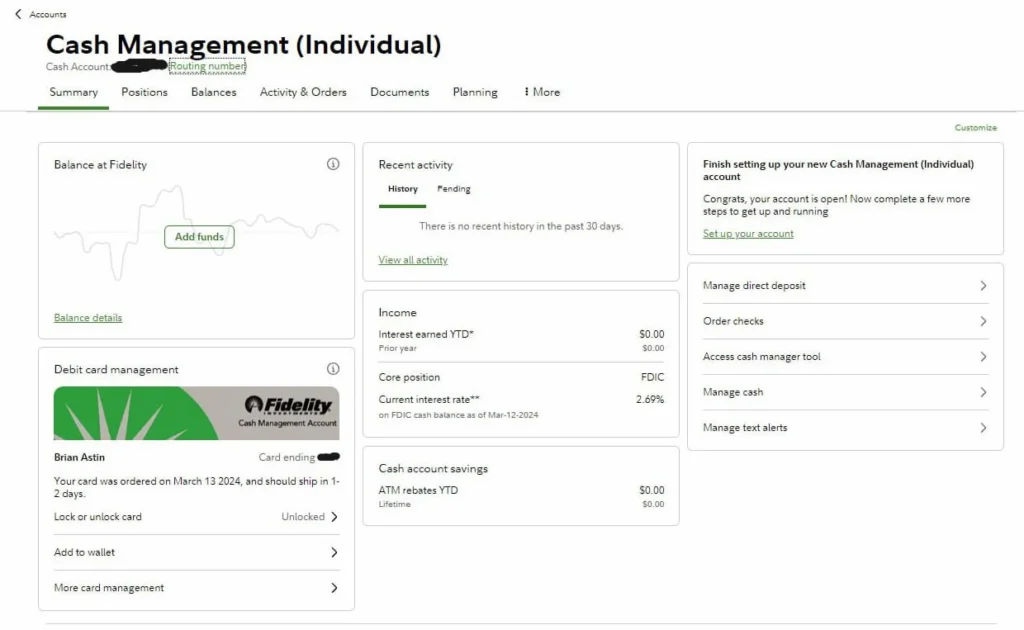
Task: Click the Manage cash label
Action: (733, 392)
